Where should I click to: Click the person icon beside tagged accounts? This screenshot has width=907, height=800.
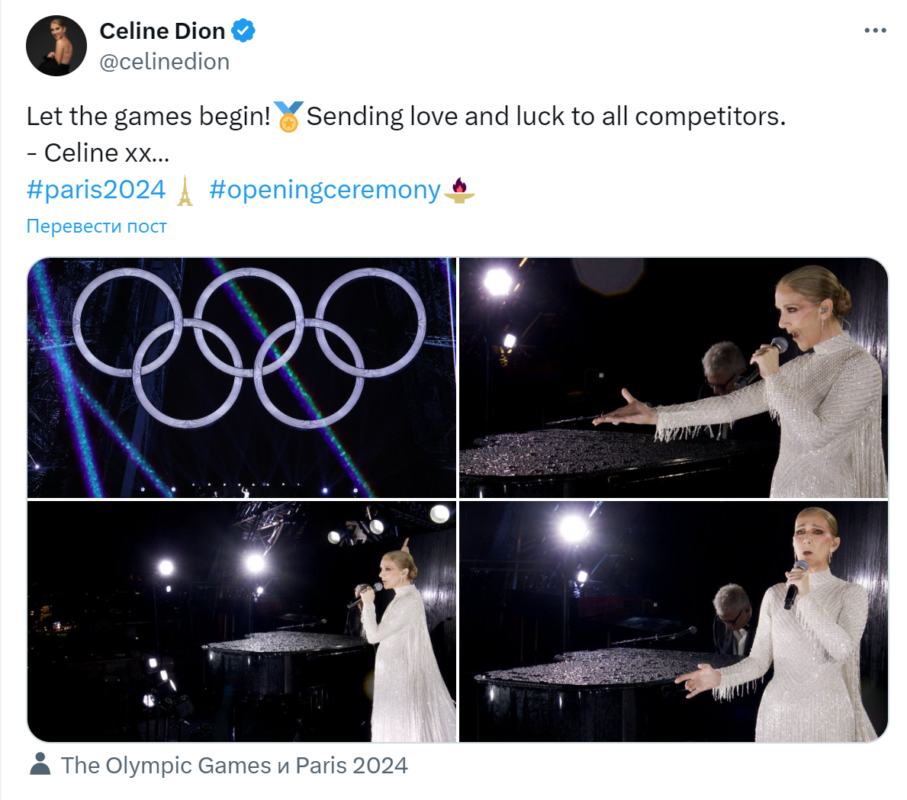coord(40,764)
